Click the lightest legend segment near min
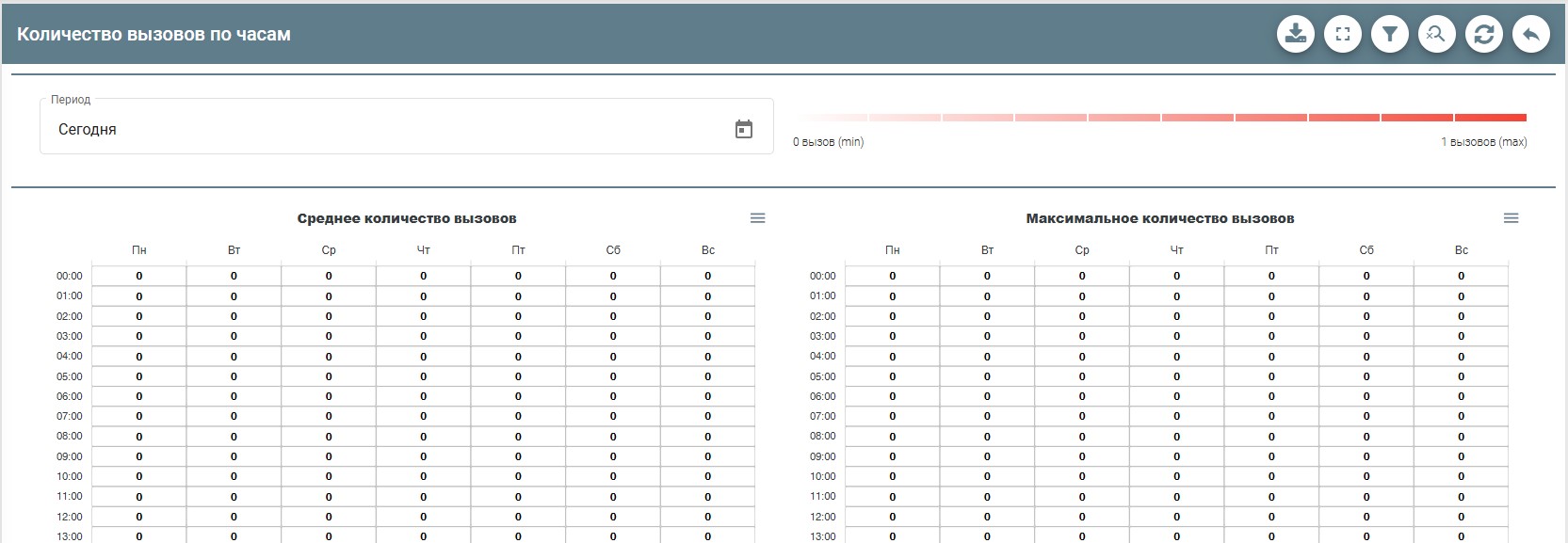This screenshot has height=543, width=1568. 832,118
